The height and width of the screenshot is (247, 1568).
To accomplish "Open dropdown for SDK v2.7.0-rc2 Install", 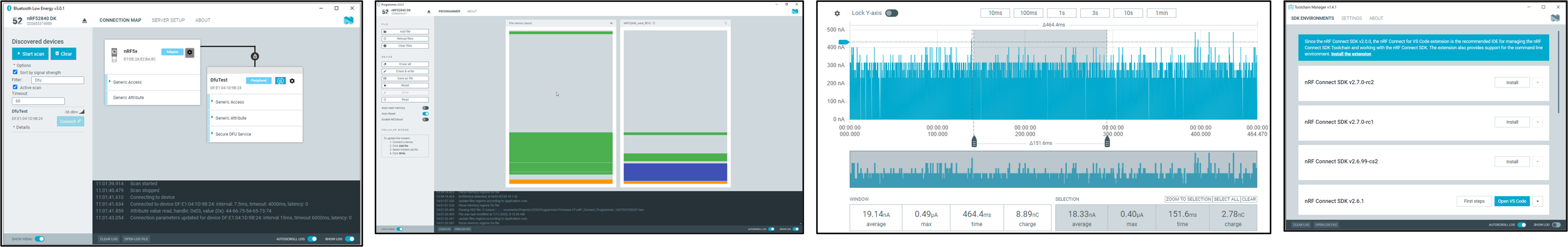I will (1538, 82).
